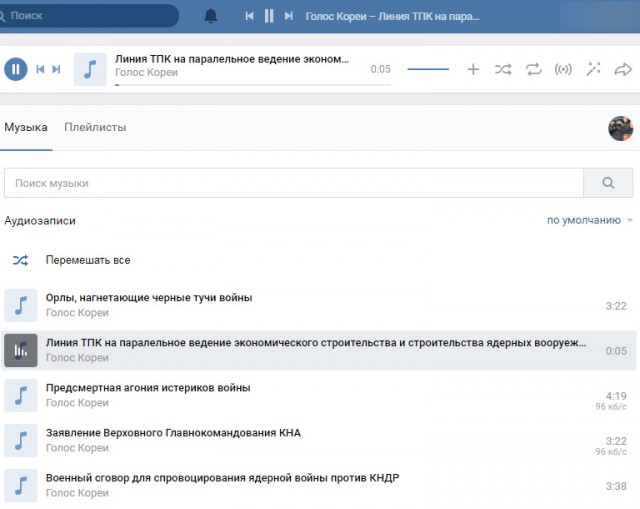Pause playback from the top header bar
Image resolution: width=640 pixels, height=509 pixels.
[x=269, y=16]
